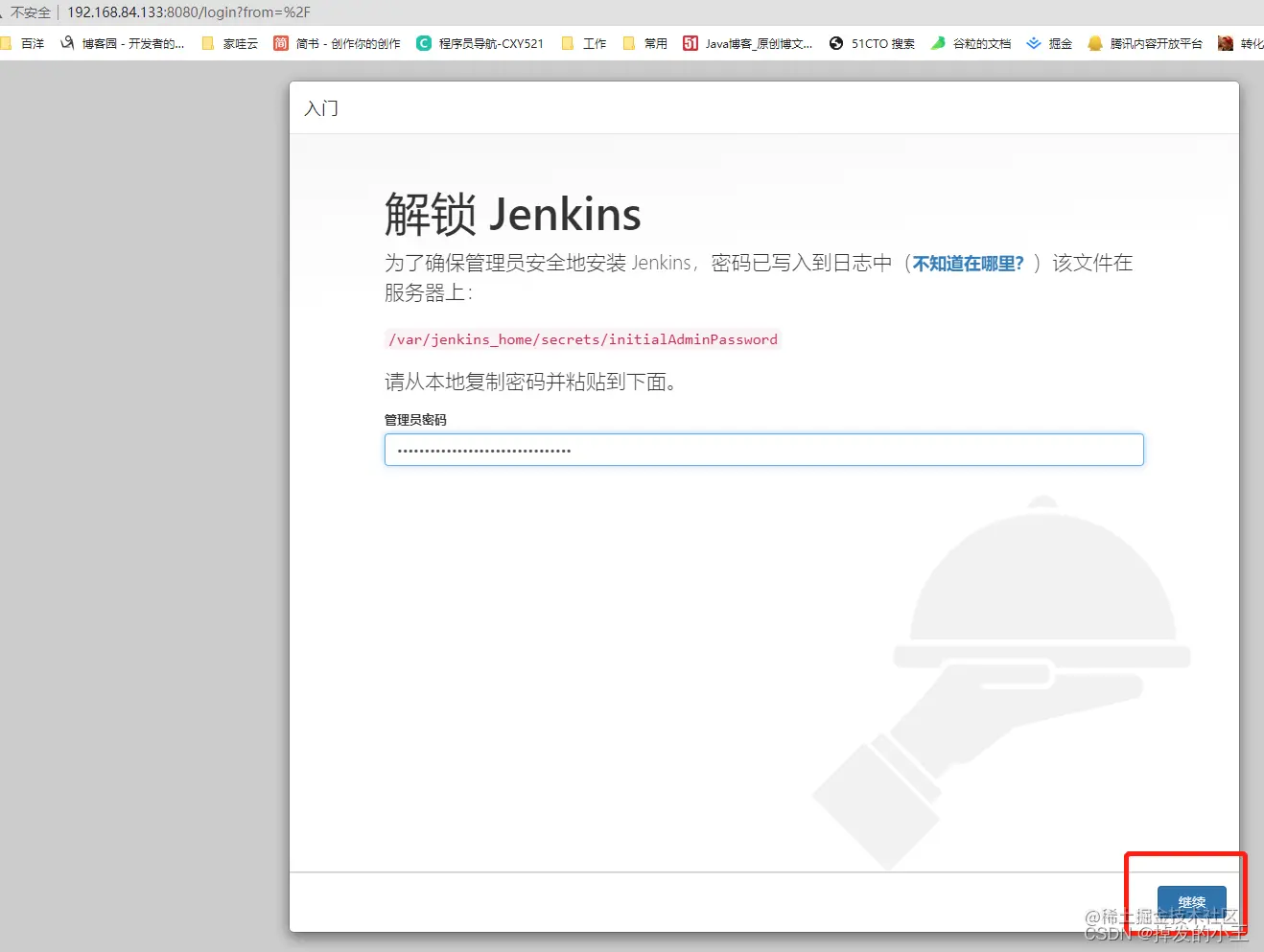The image size is (1264, 952).
Task: Click the 不安全 security indicator
Action: [x=32, y=12]
